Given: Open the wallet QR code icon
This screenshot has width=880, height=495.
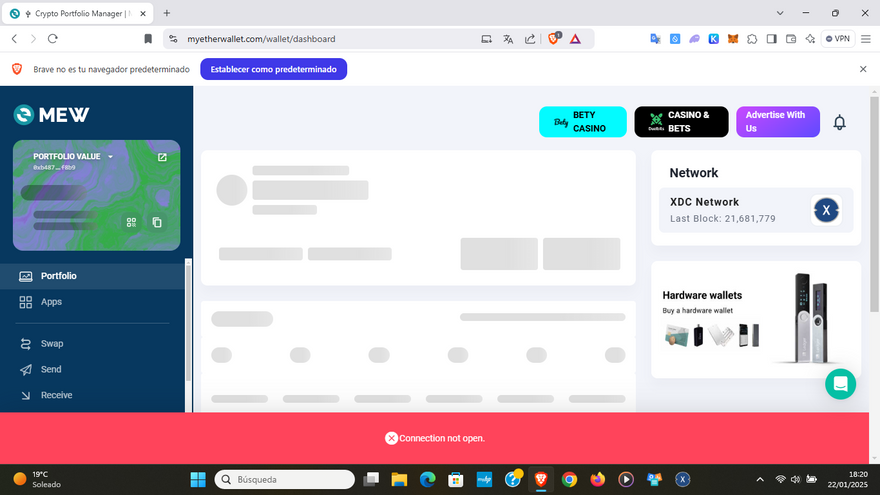Looking at the screenshot, I should (x=131, y=222).
